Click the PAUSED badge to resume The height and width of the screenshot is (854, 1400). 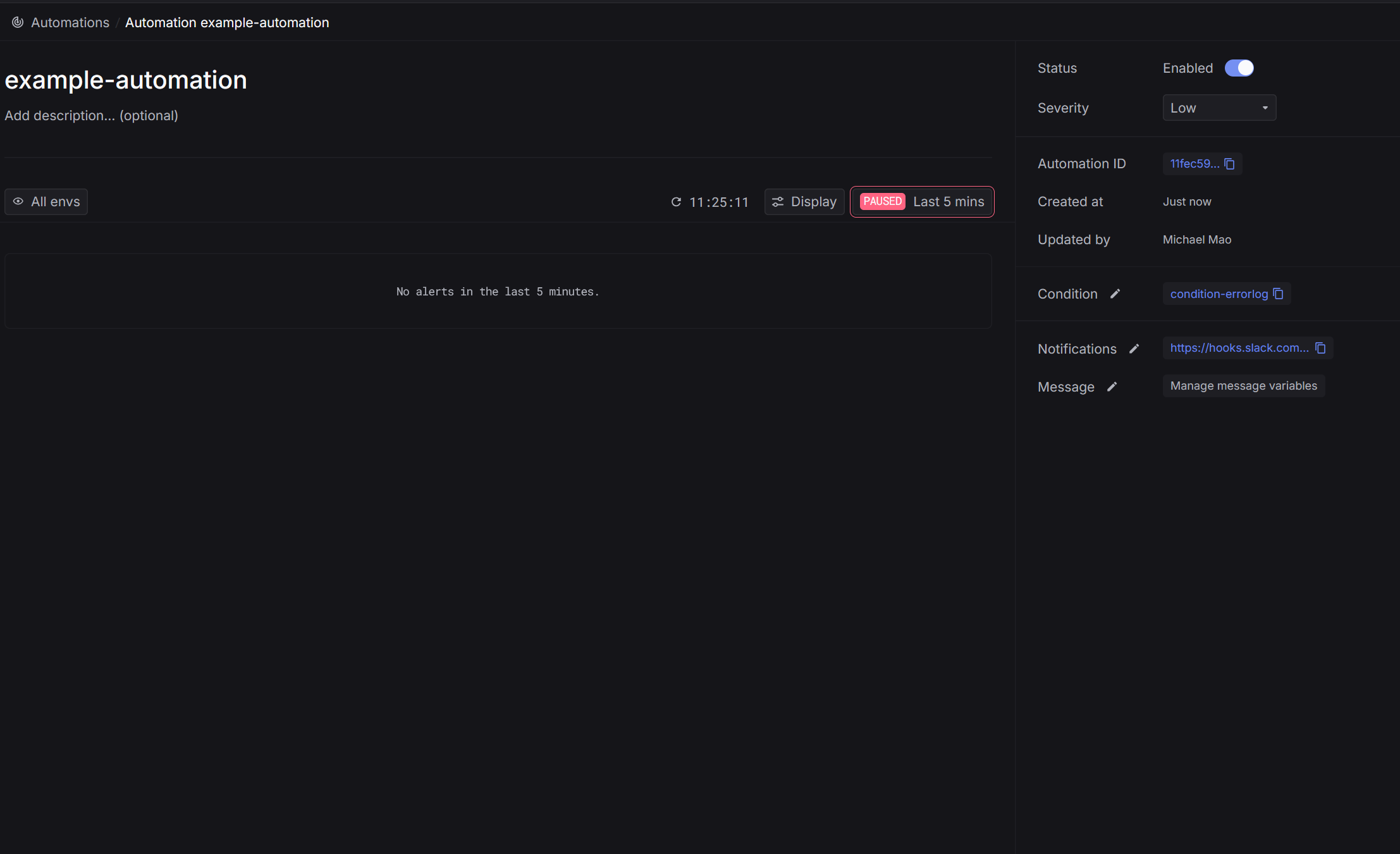(882, 201)
